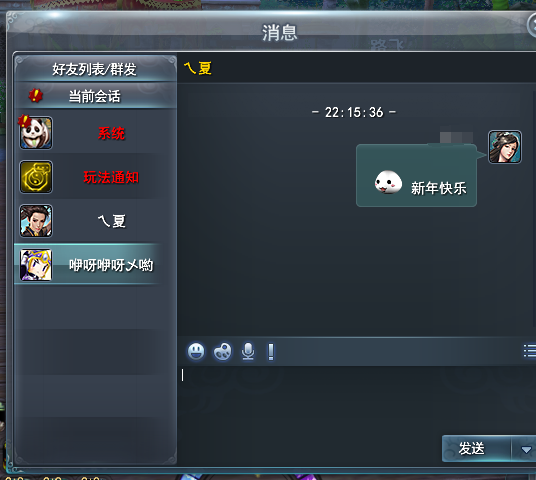536x480 pixels.
Task: Start voice input with microphone icon
Action: click(x=248, y=351)
